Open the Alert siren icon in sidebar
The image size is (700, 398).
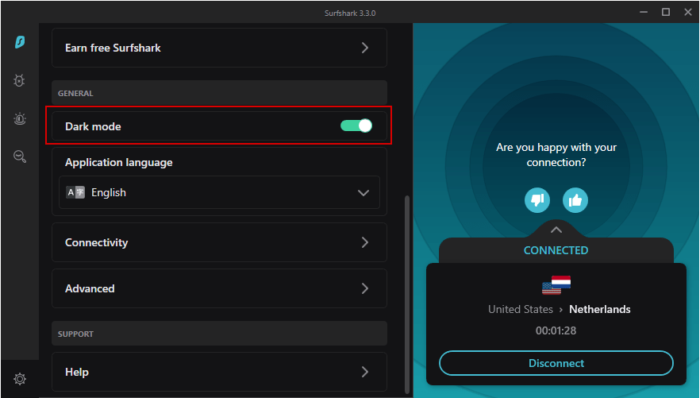(x=20, y=119)
